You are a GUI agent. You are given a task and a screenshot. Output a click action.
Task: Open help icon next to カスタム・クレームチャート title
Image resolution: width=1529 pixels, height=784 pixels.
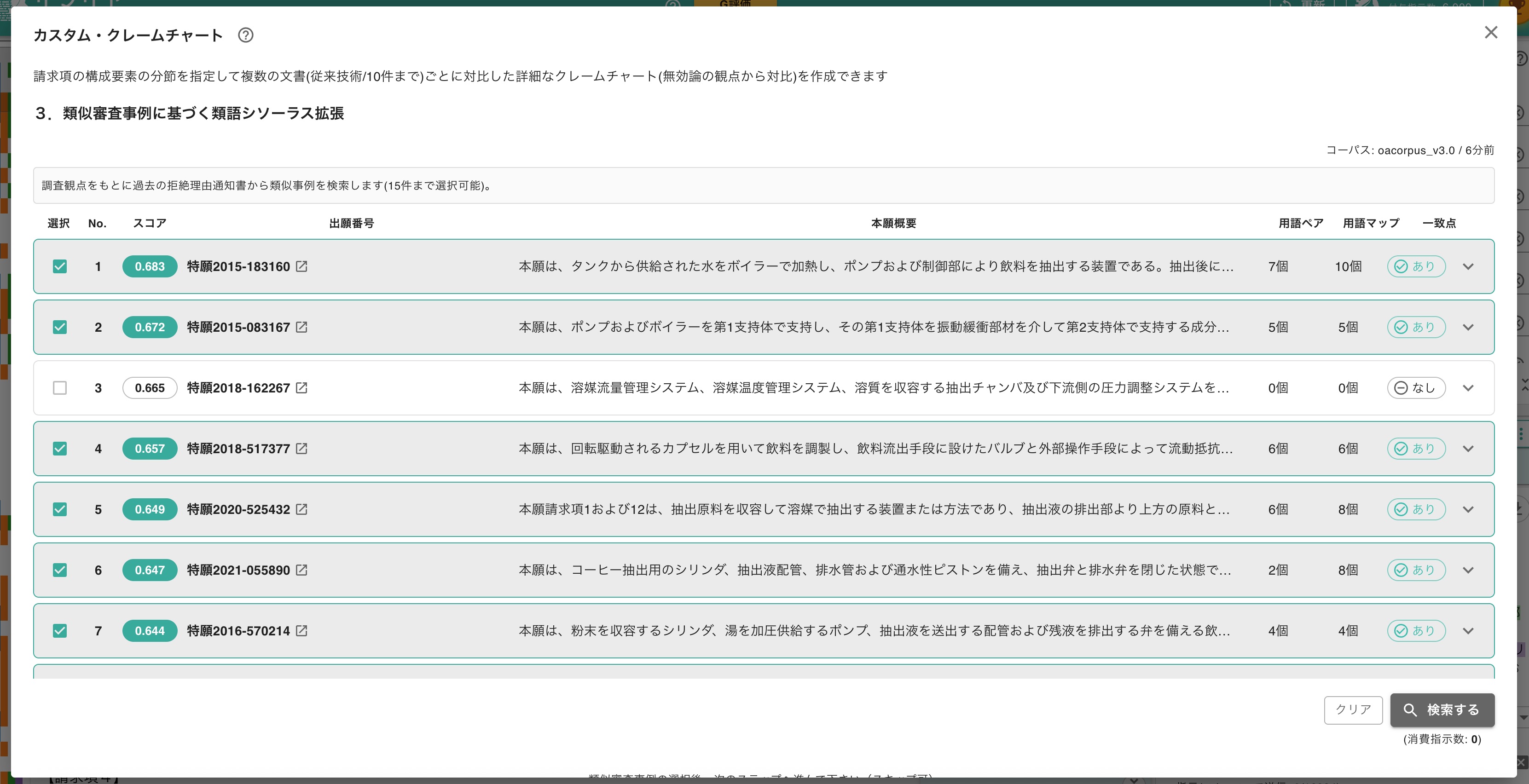pyautogui.click(x=246, y=35)
